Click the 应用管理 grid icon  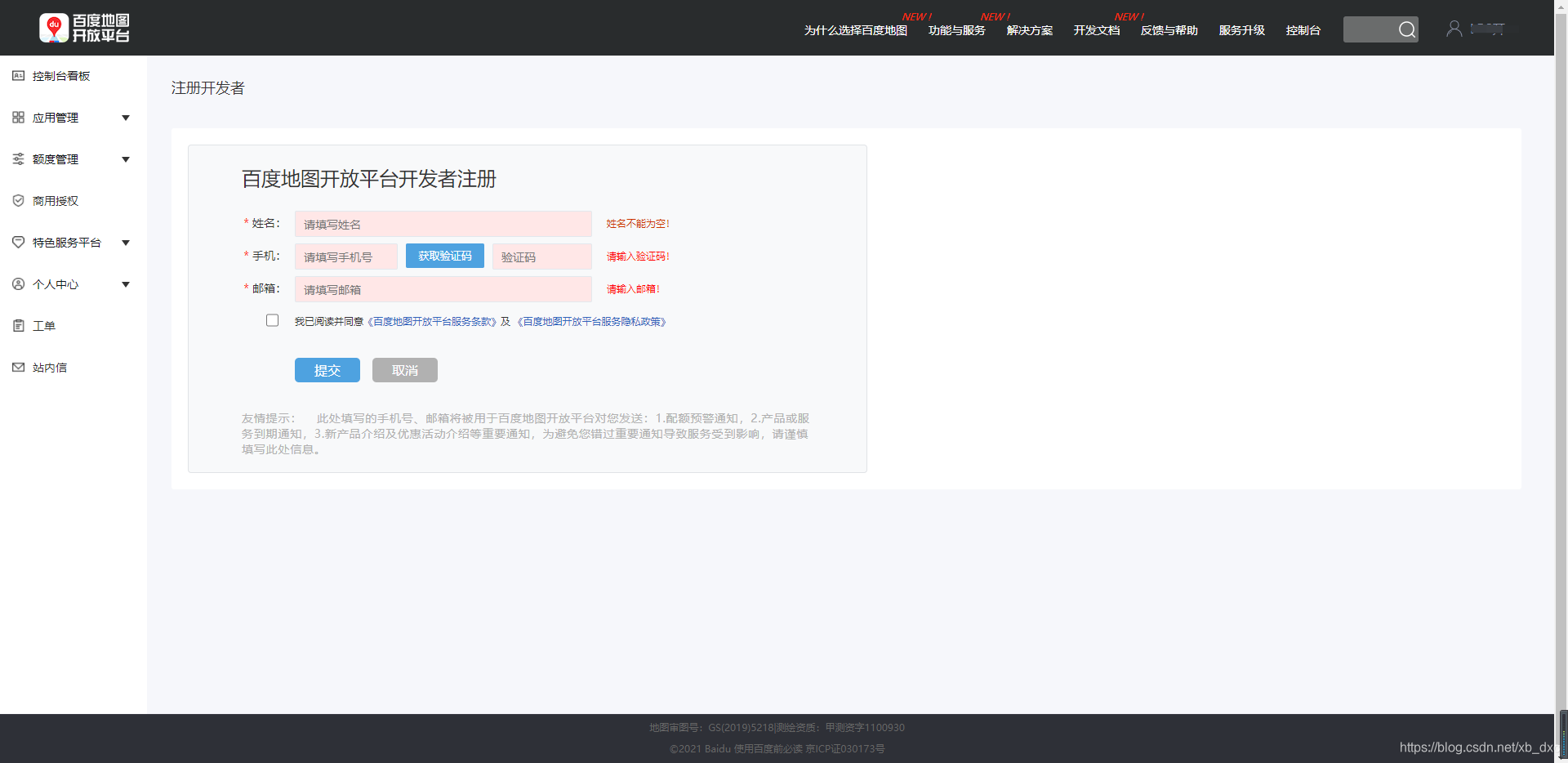click(x=18, y=118)
